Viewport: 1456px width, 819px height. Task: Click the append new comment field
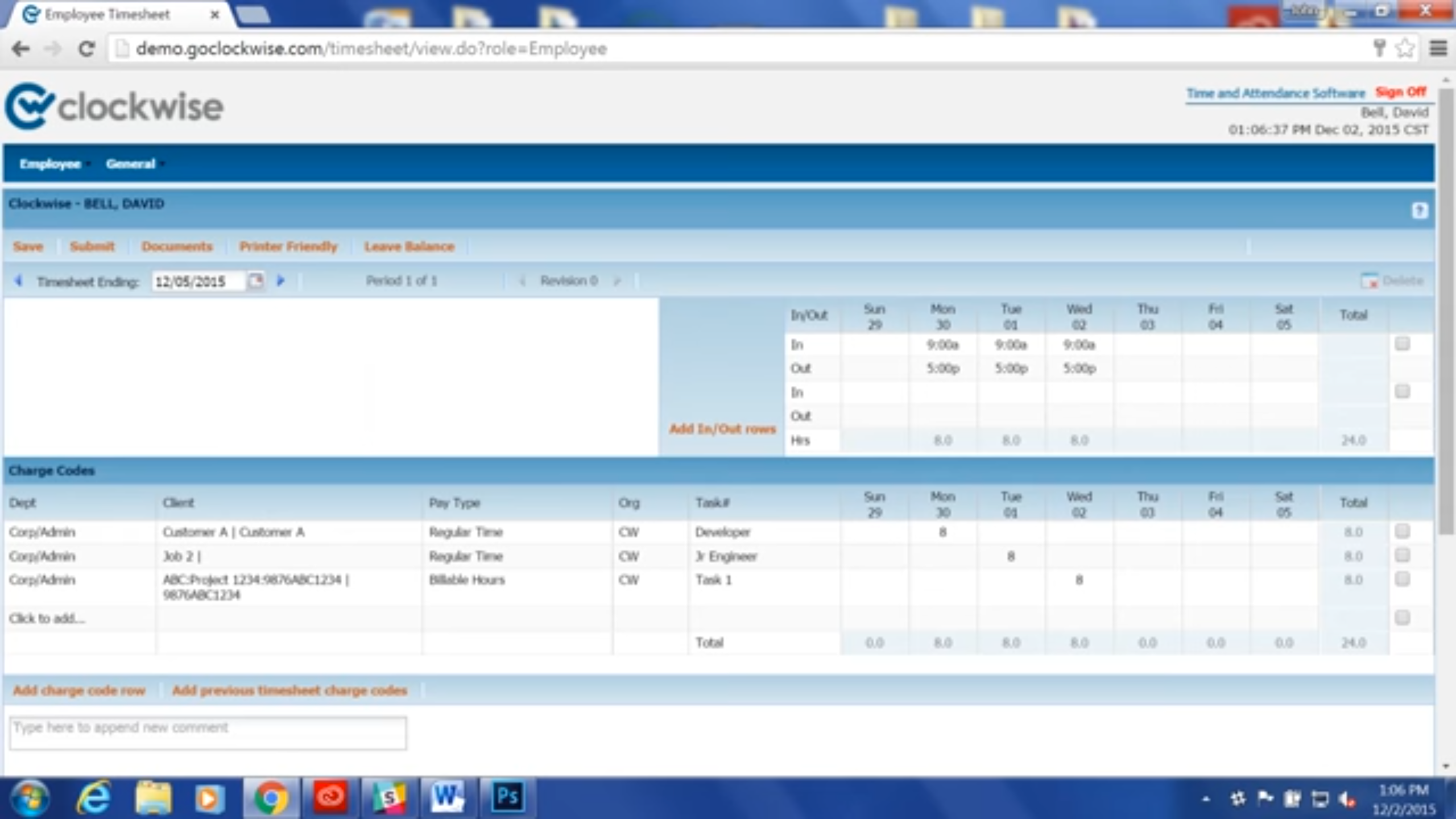pyautogui.click(x=208, y=733)
